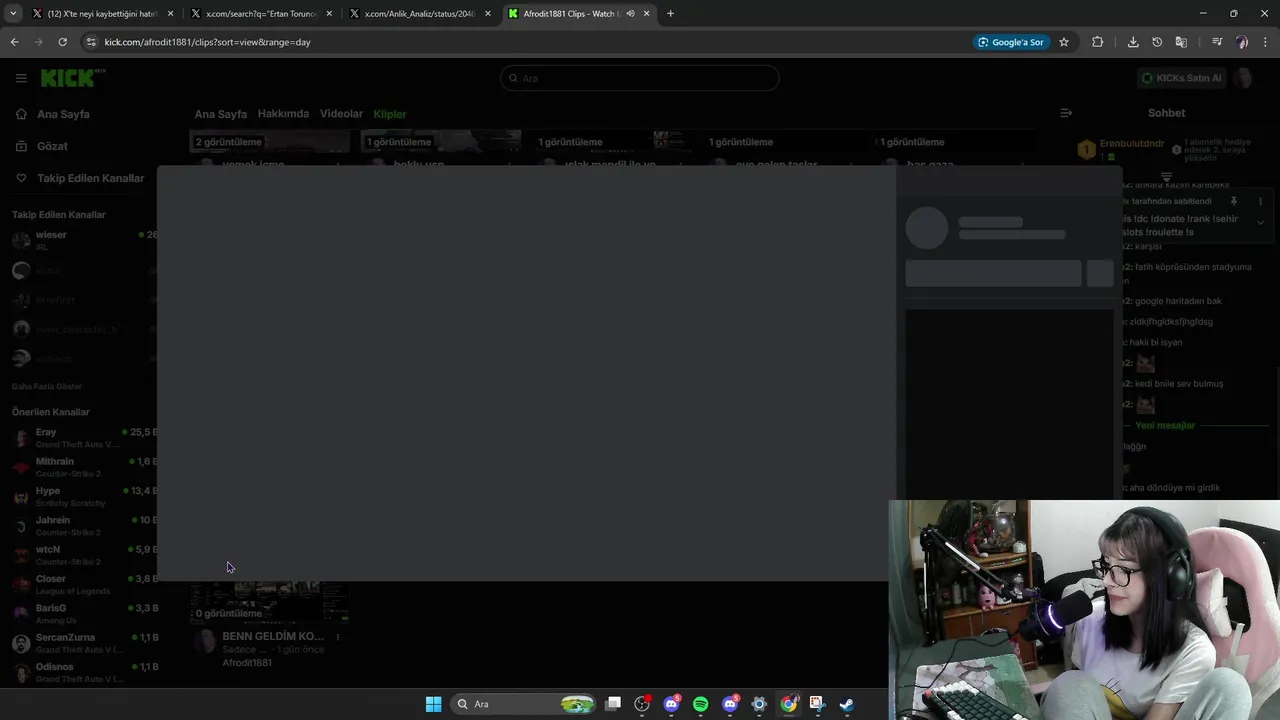The width and height of the screenshot is (1280, 720).
Task: Click the Windows taskbar search box
Action: click(525, 704)
